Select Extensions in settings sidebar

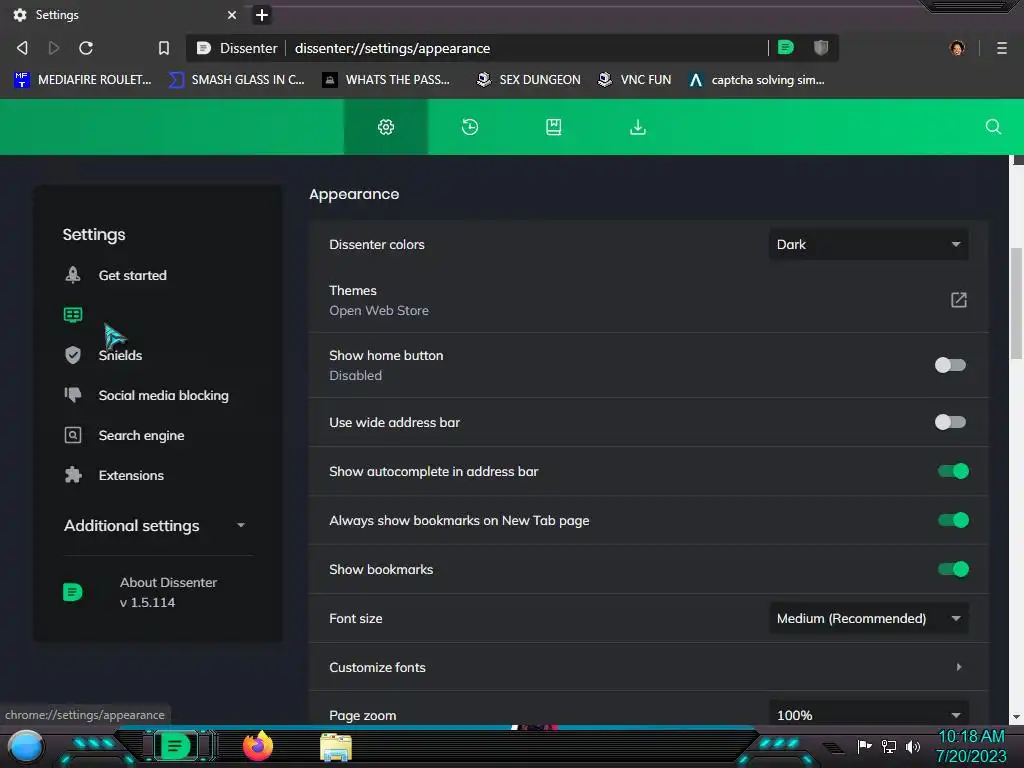[x=131, y=475]
